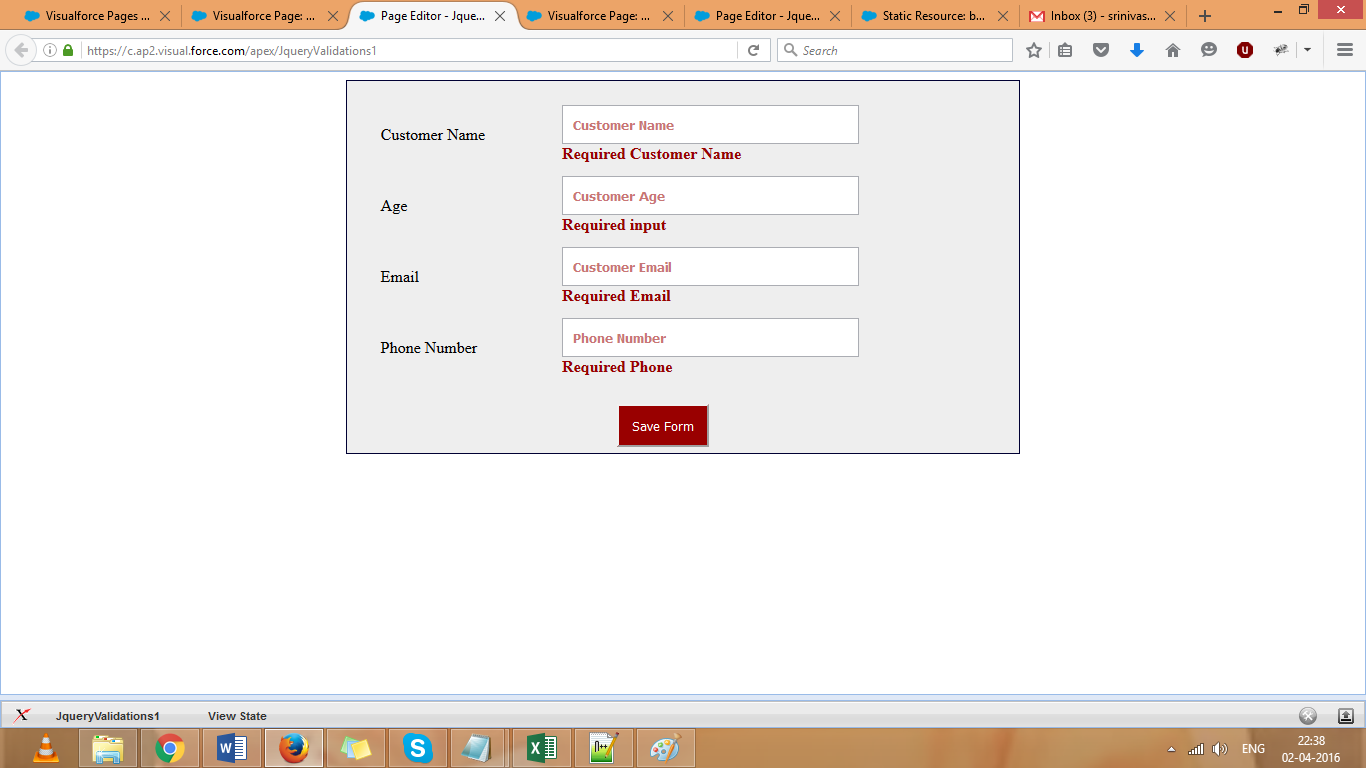Launch Skype from the taskbar
The height and width of the screenshot is (768, 1366).
click(417, 747)
